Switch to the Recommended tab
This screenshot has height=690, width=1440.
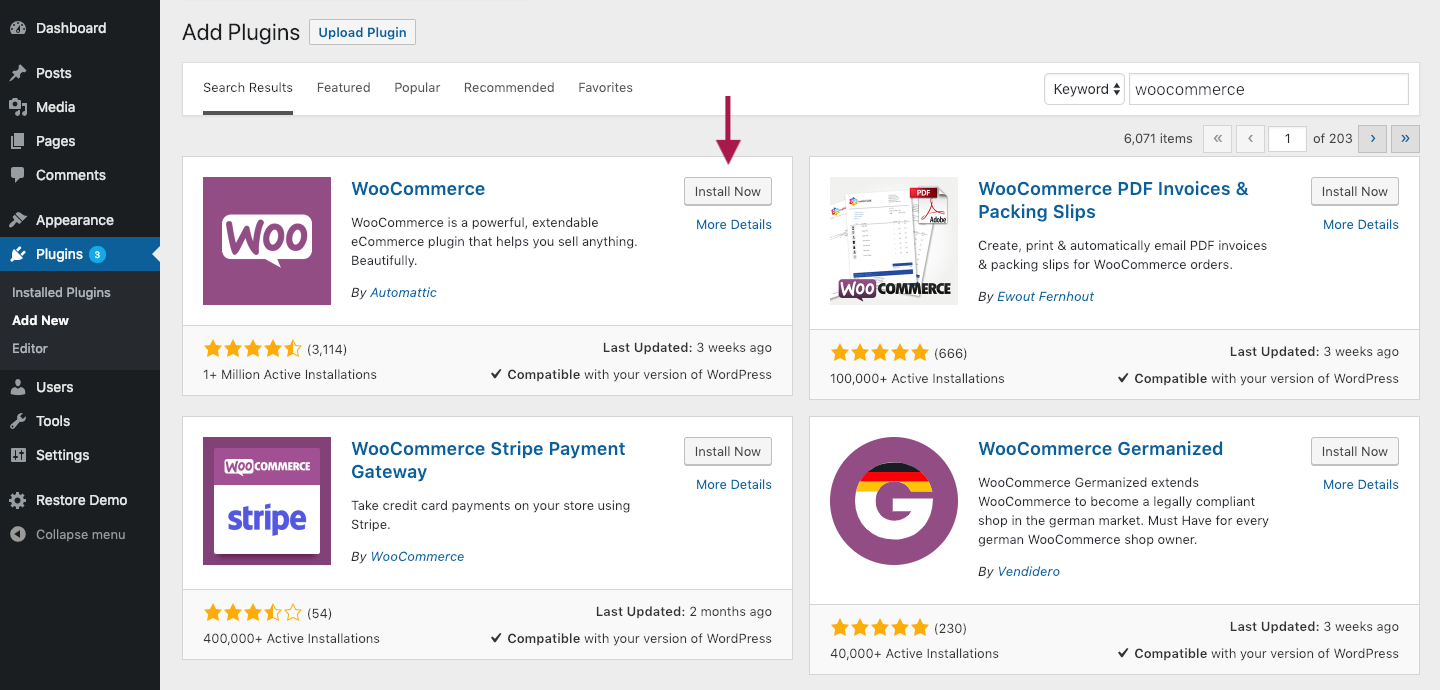(509, 88)
